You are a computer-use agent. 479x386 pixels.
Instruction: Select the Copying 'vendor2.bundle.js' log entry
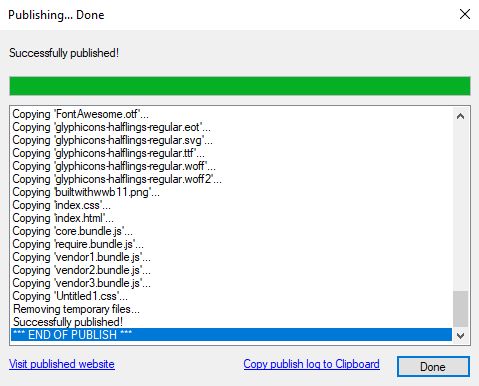coord(231,270)
